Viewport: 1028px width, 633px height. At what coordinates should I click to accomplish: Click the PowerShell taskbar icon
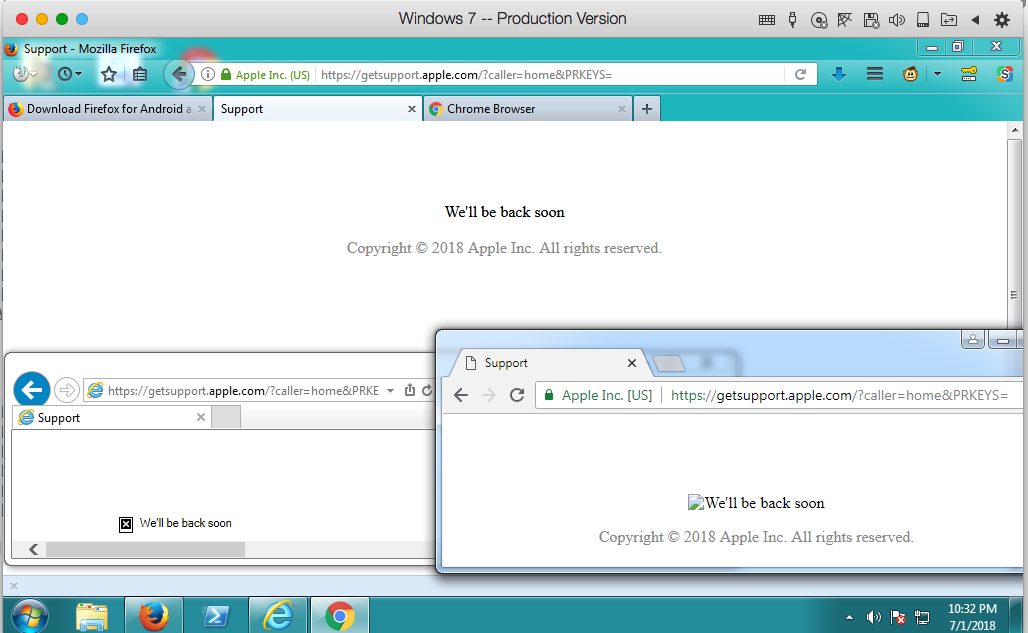[216, 616]
